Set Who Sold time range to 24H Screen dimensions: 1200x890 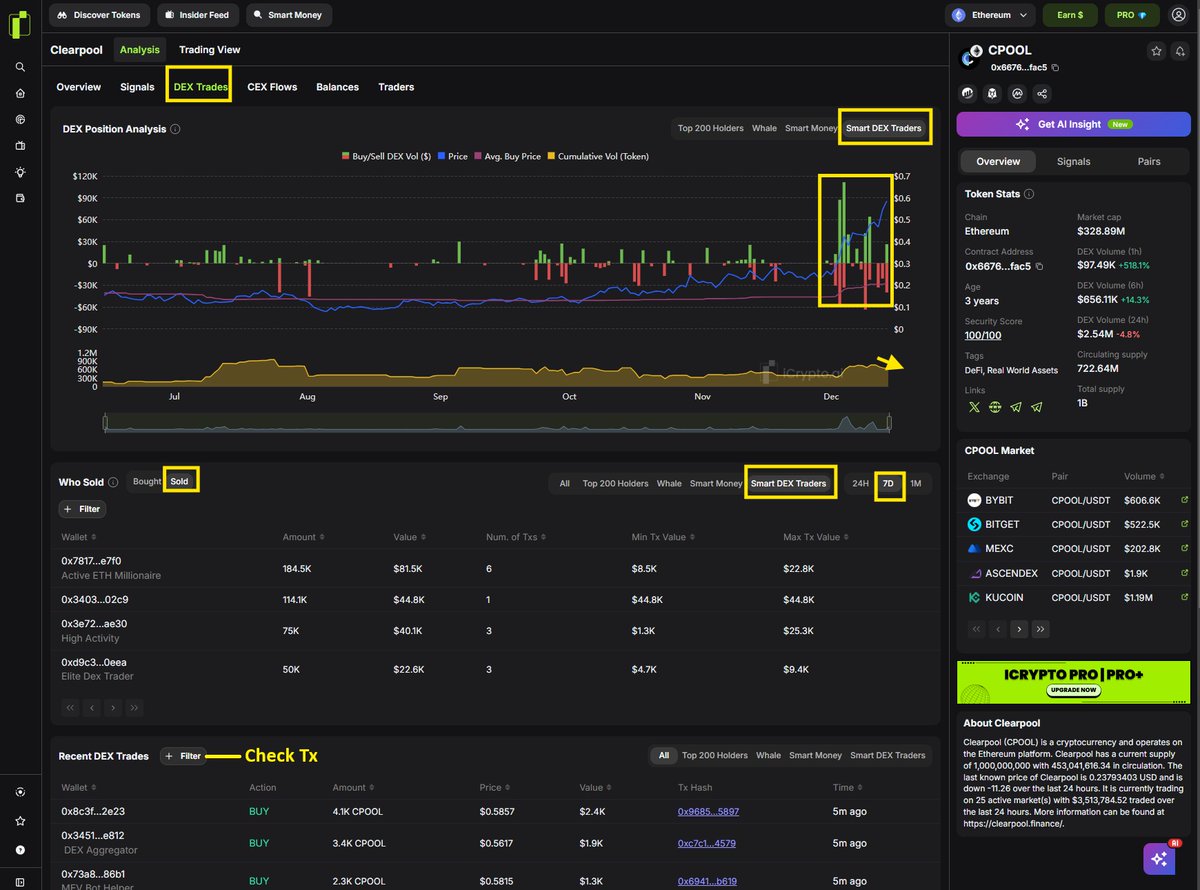[x=860, y=483]
